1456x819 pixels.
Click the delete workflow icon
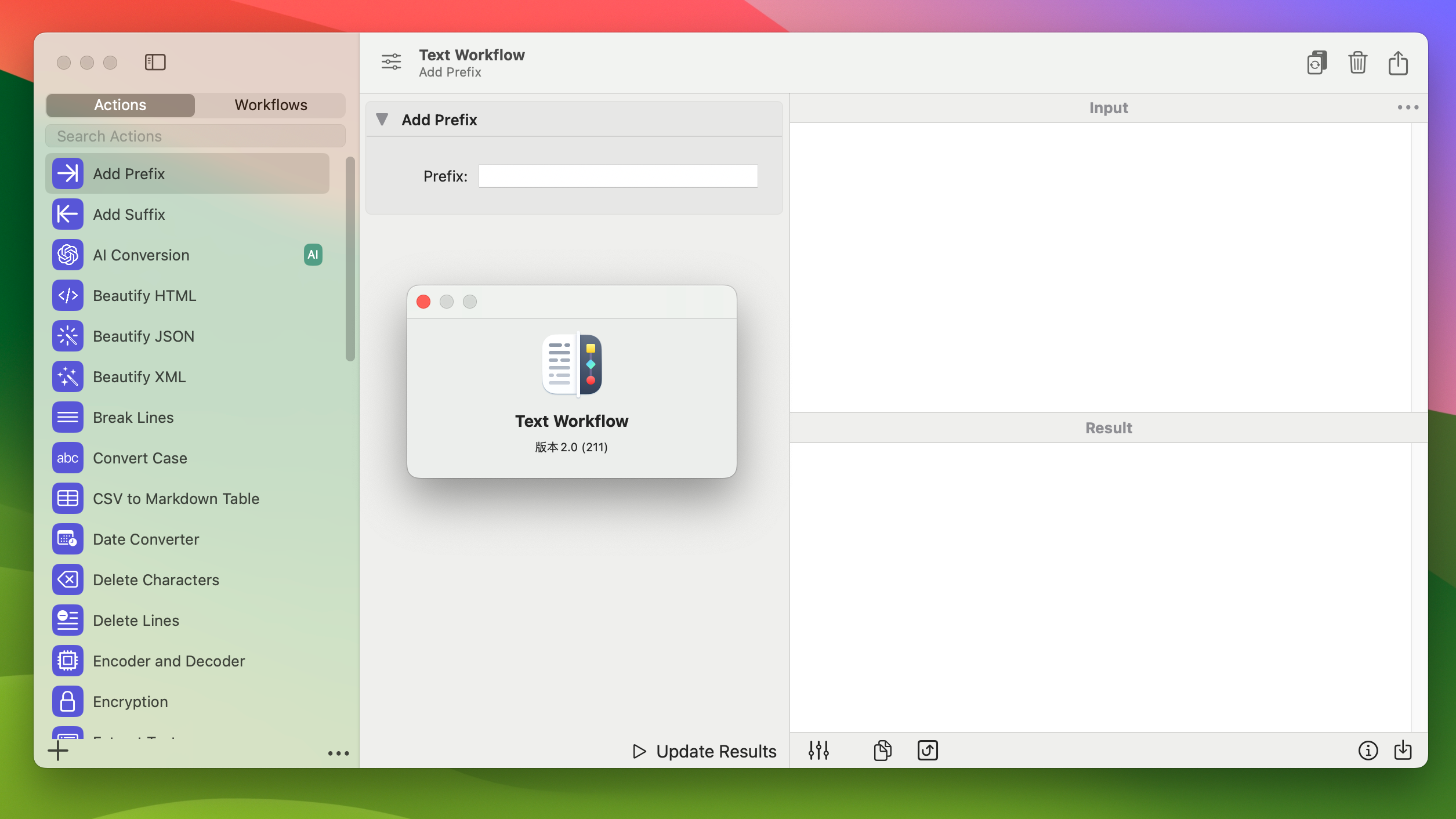pos(1357,62)
